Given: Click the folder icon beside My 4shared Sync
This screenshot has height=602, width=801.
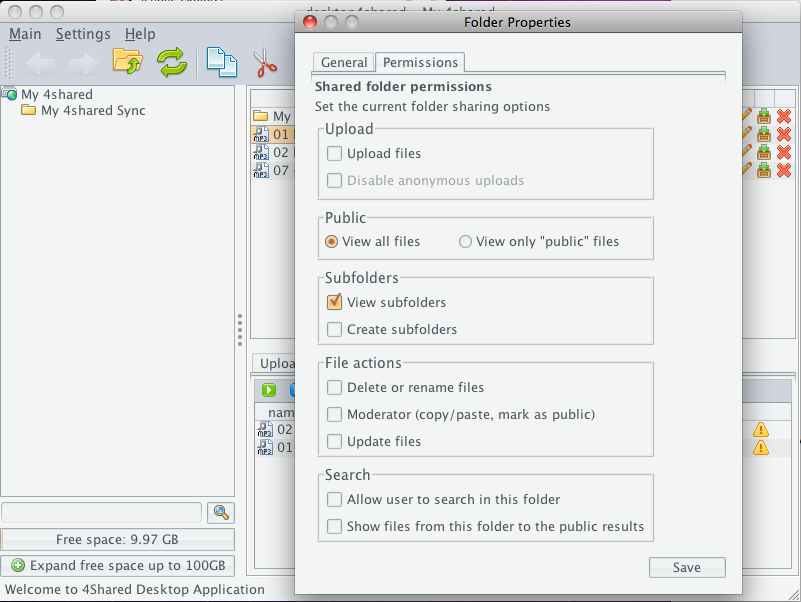Looking at the screenshot, I should [28, 110].
